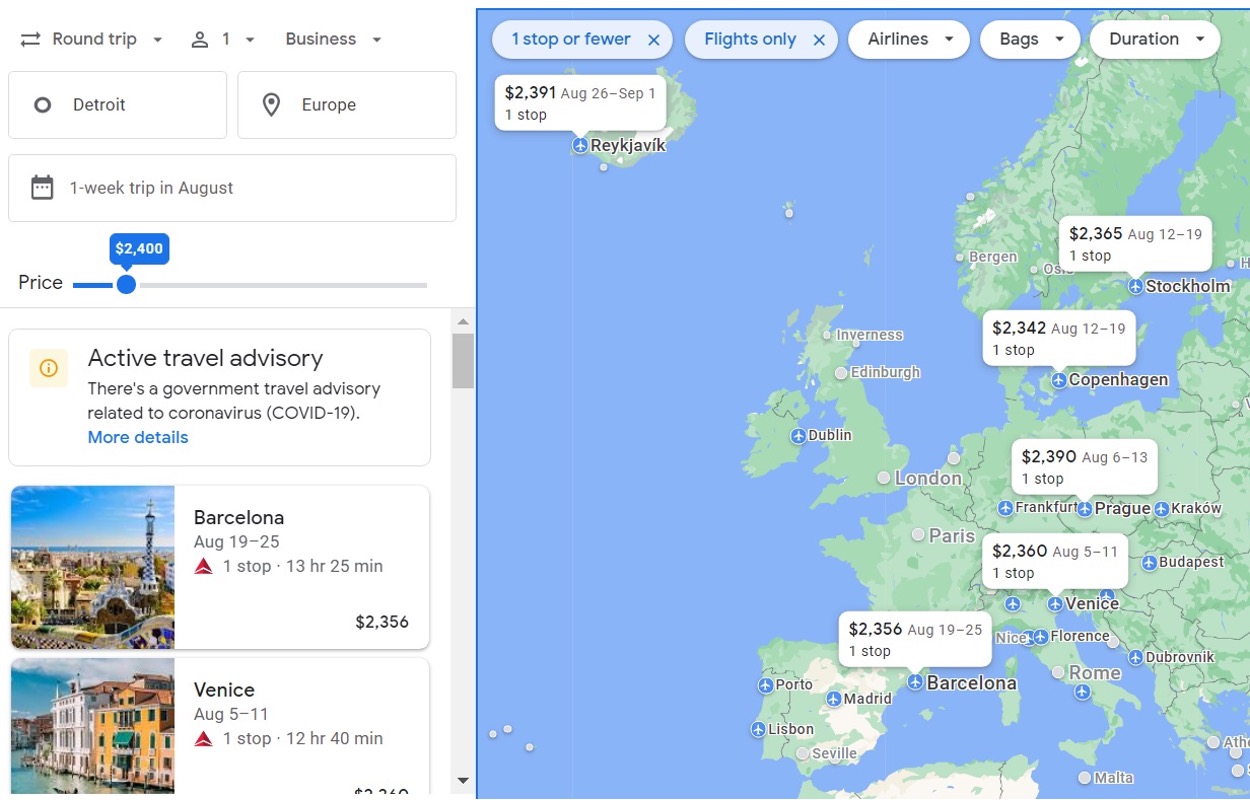Open the Duration filter menu
Viewport: 1250px width, 800px height.
[1155, 40]
